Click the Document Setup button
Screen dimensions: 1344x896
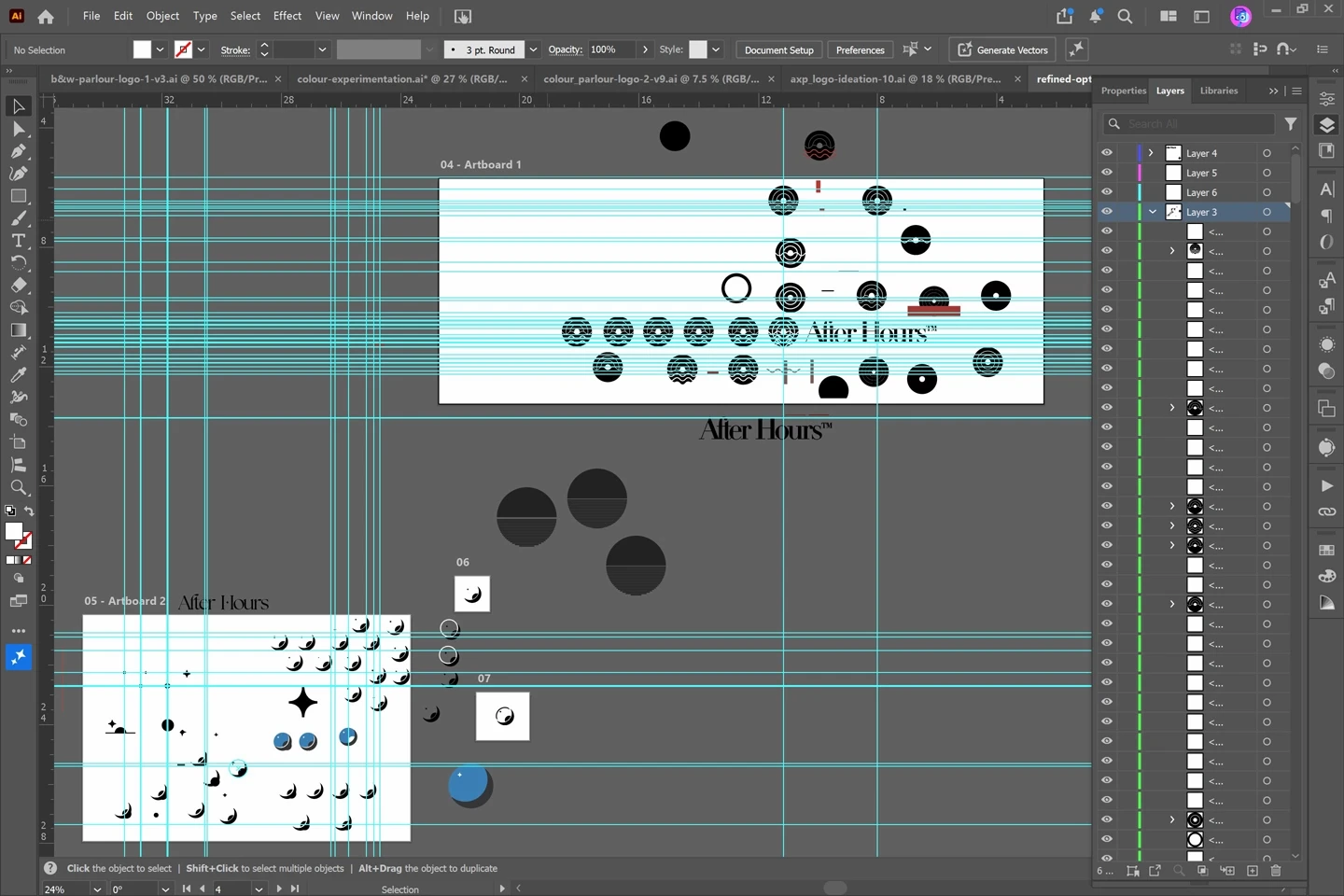click(779, 49)
